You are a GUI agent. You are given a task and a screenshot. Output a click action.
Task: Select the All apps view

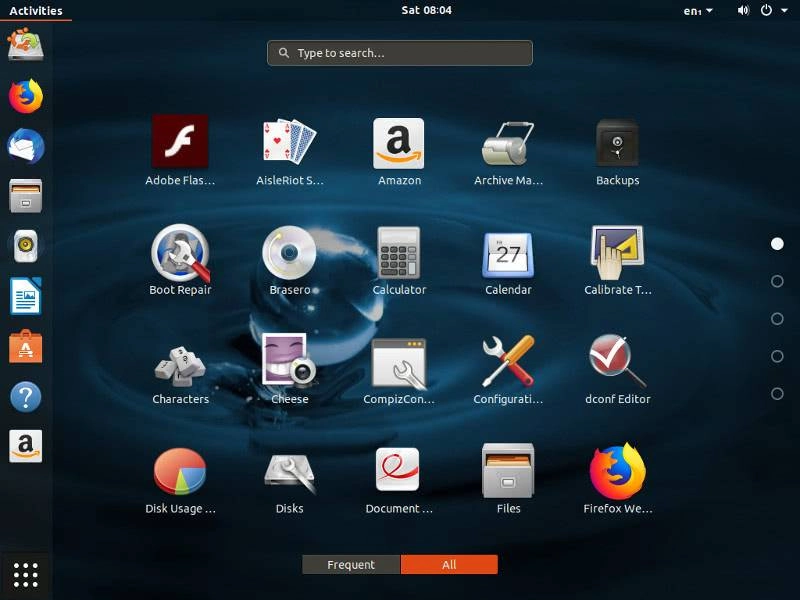449,565
